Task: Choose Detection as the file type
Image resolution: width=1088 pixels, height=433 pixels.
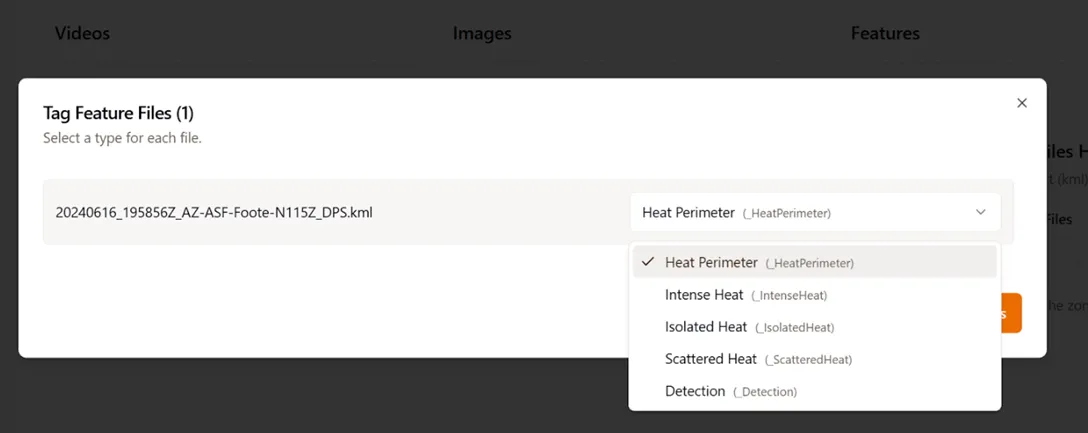Action: [695, 391]
